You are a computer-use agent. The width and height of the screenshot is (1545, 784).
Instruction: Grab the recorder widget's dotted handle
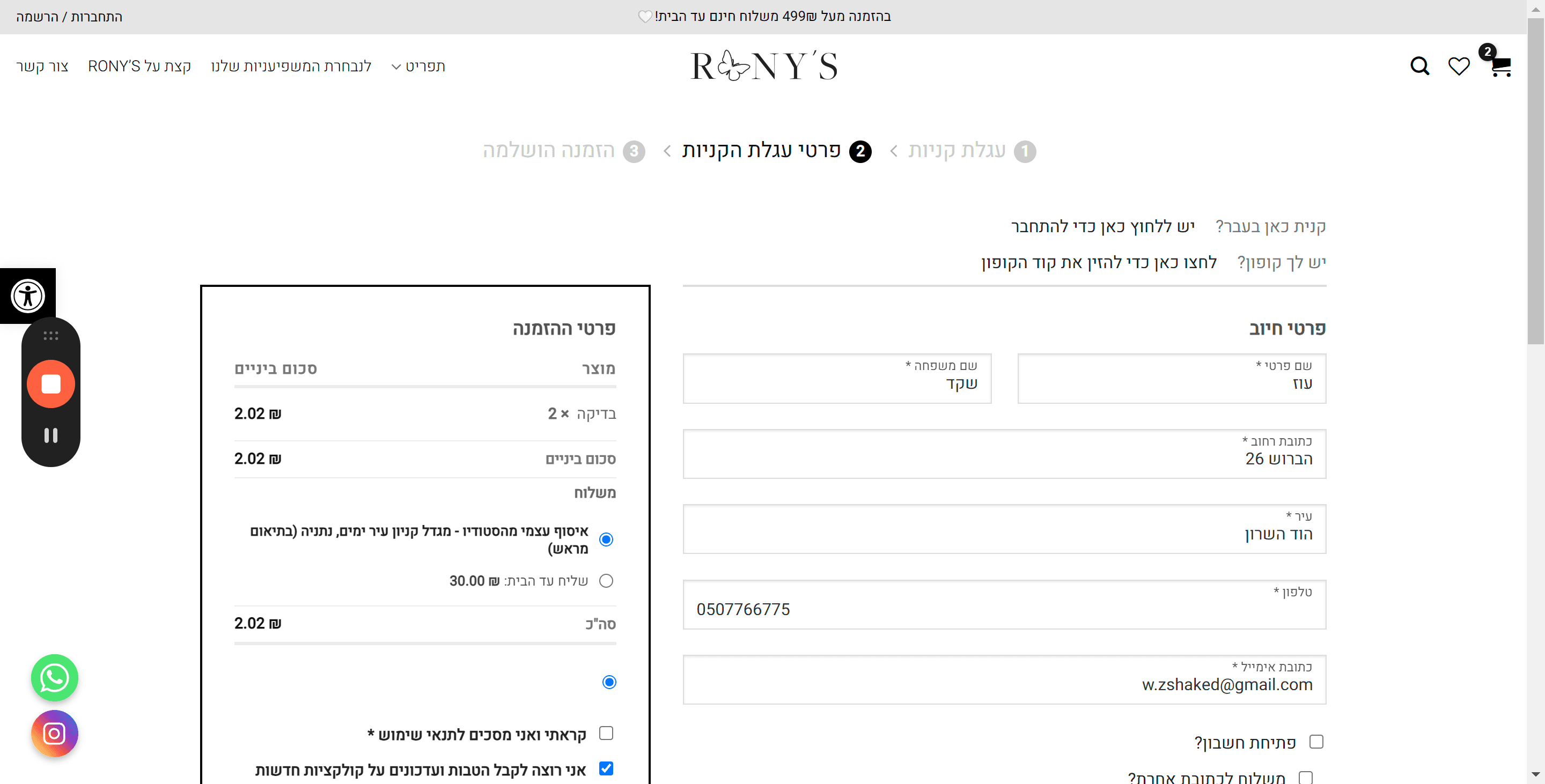coord(51,336)
